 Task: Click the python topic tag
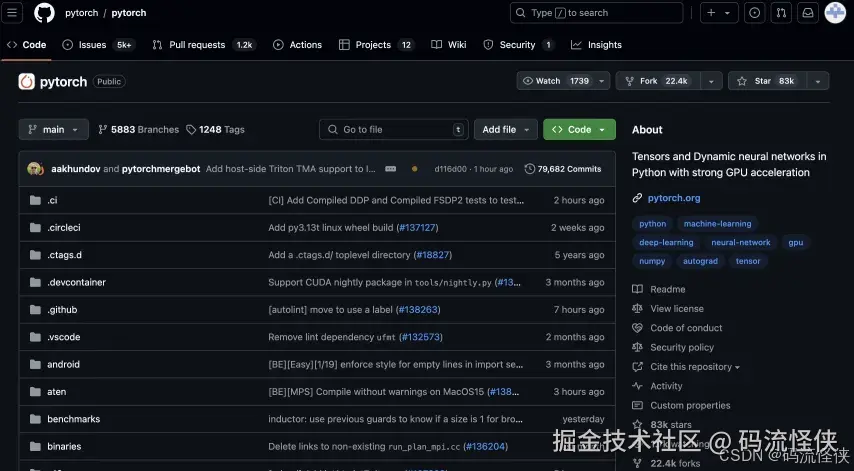652,224
